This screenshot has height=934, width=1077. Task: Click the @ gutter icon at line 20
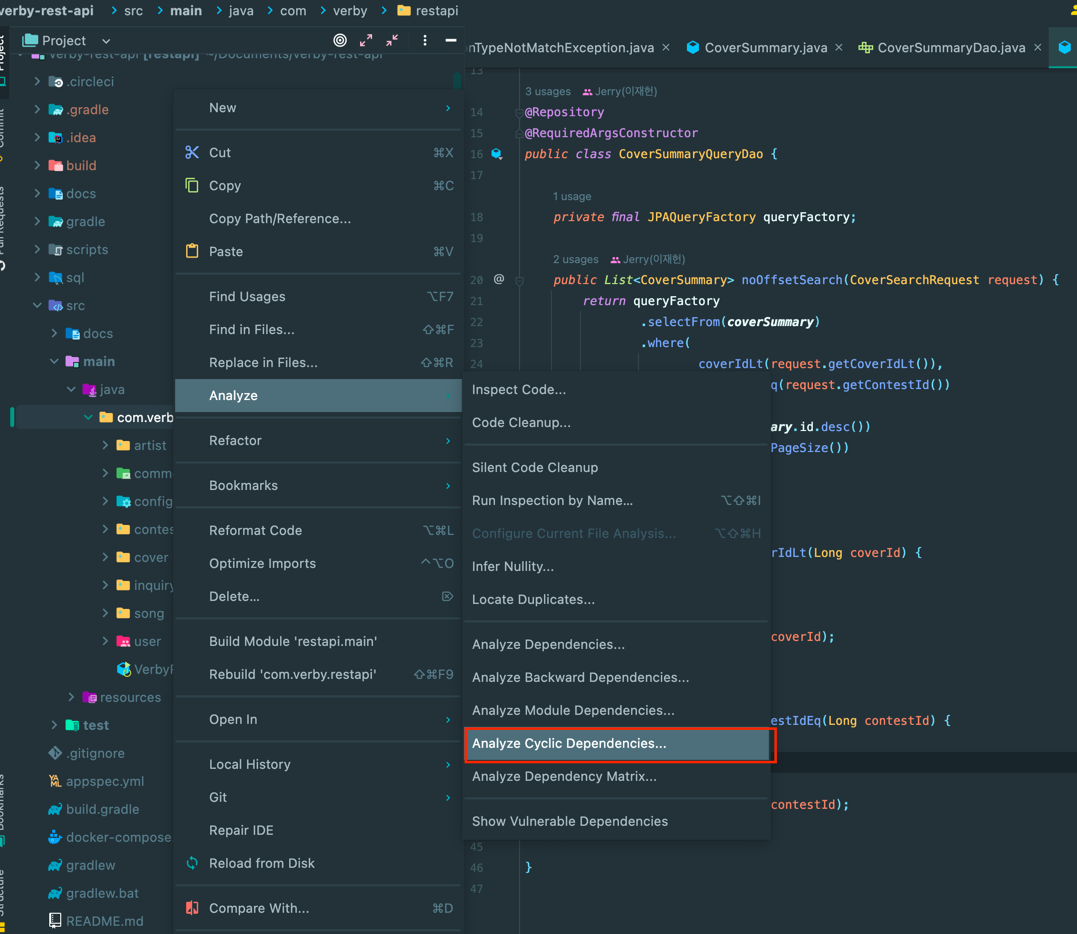tap(499, 279)
